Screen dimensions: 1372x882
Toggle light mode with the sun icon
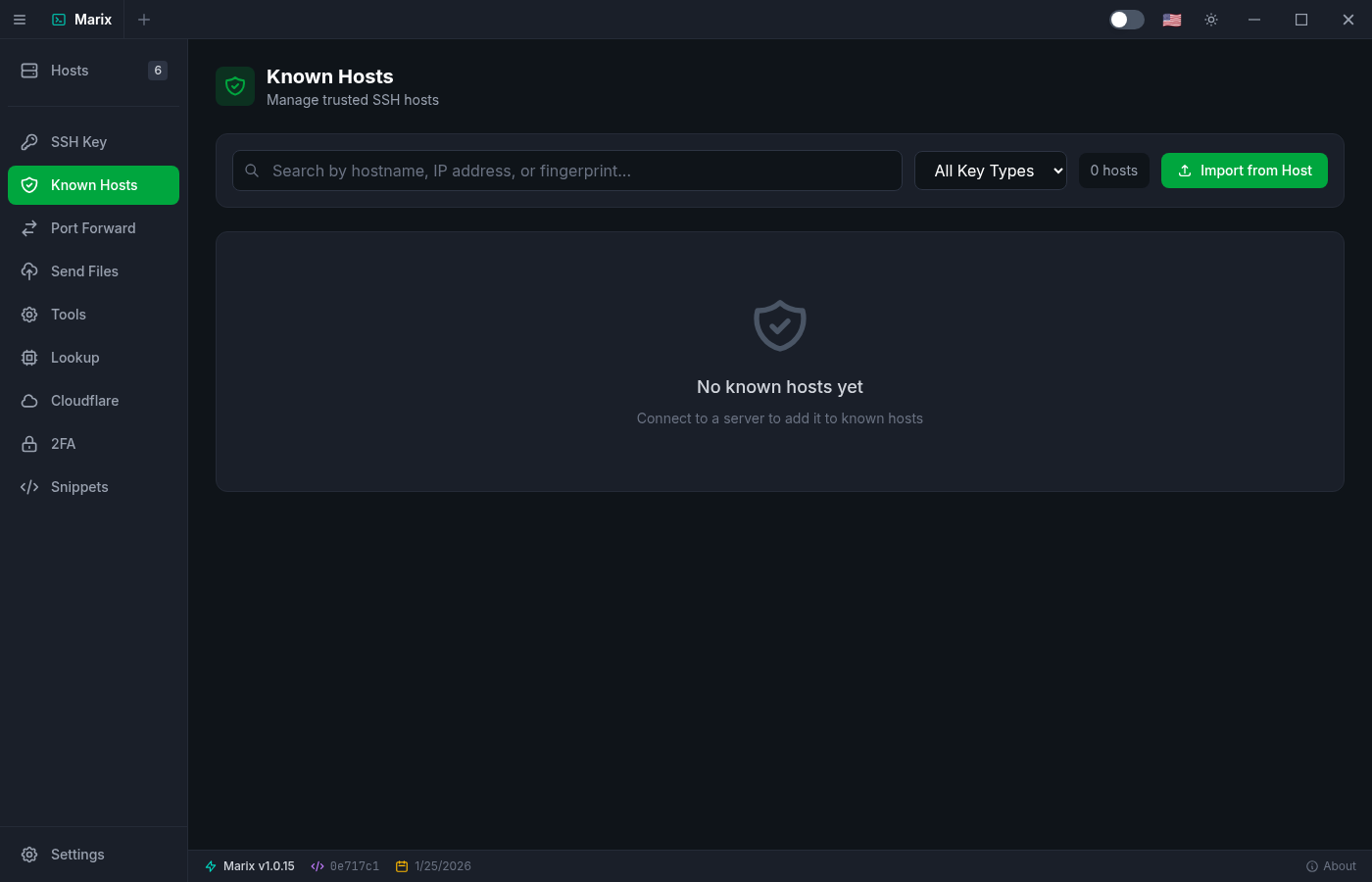click(x=1211, y=19)
